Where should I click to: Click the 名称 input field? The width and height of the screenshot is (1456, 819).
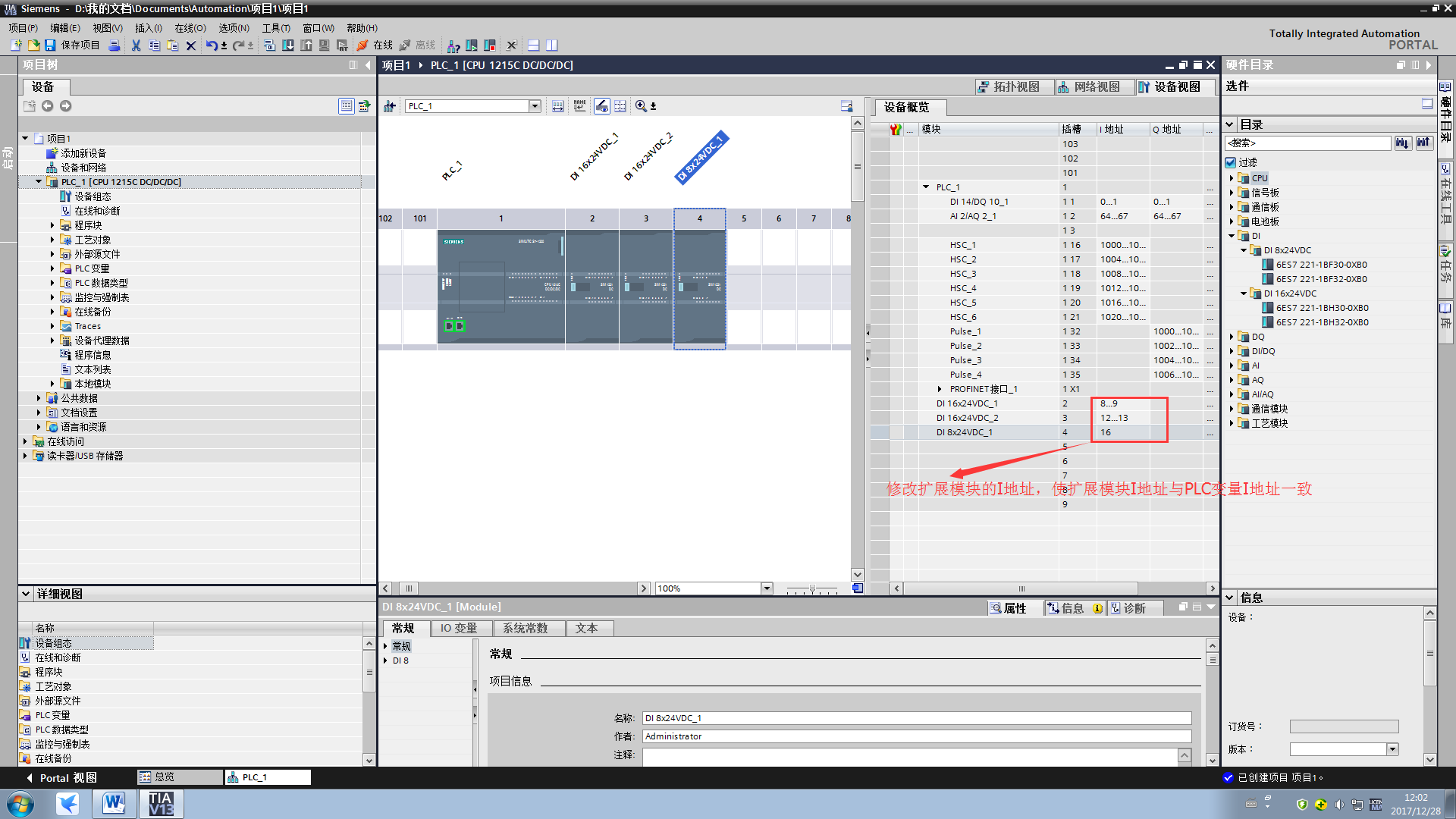(x=916, y=718)
